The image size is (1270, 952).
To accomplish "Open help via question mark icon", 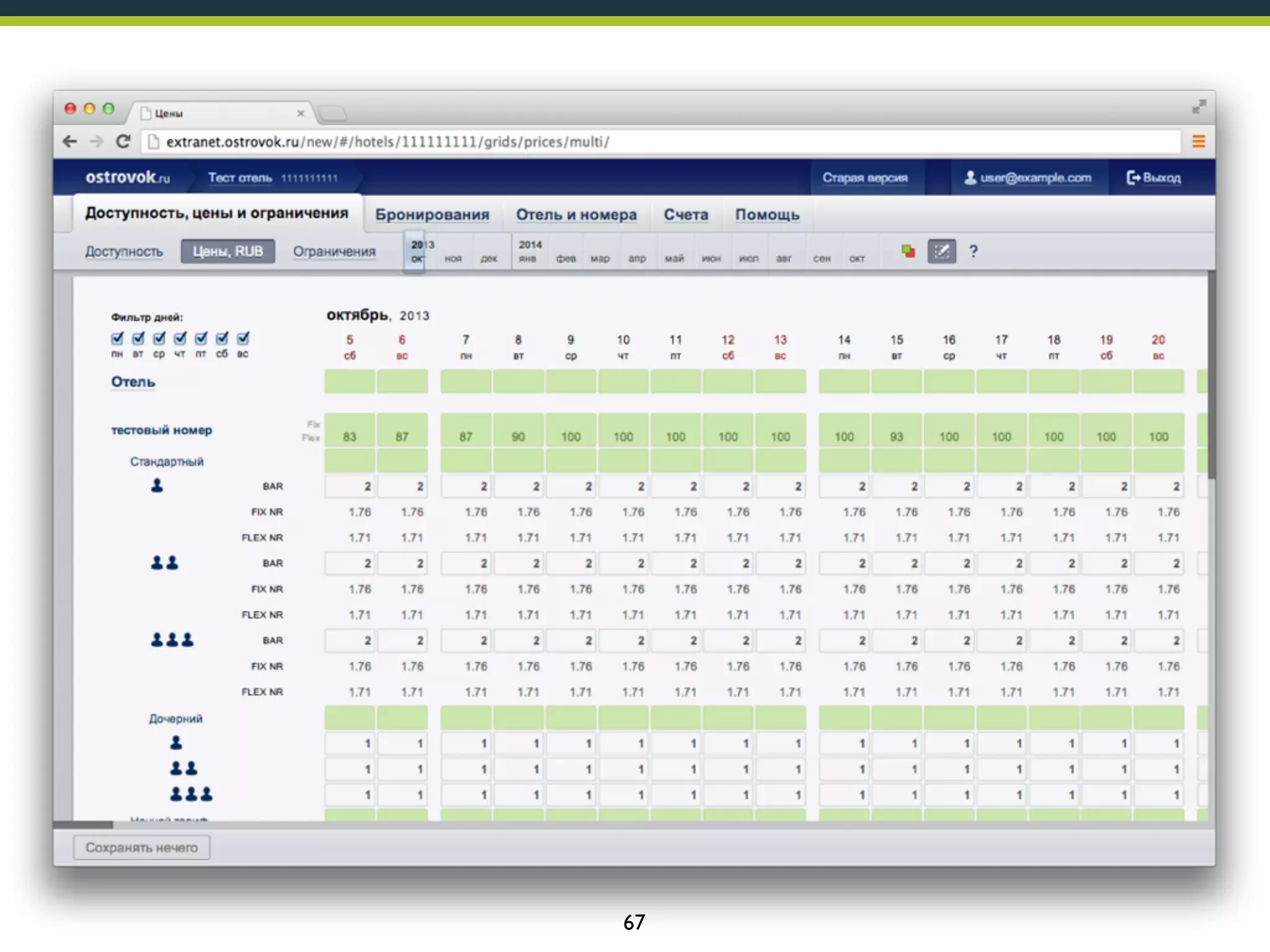I will pyautogui.click(x=973, y=251).
